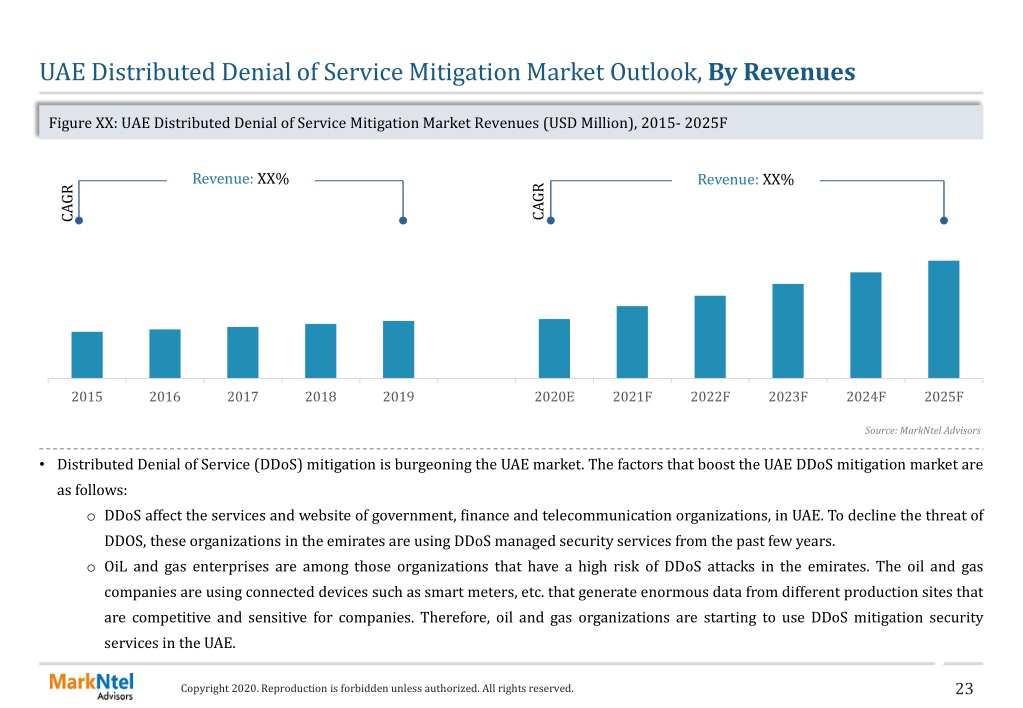The image size is (1023, 708).
Task: Click the MarkNtel Advisors logo
Action: click(91, 686)
